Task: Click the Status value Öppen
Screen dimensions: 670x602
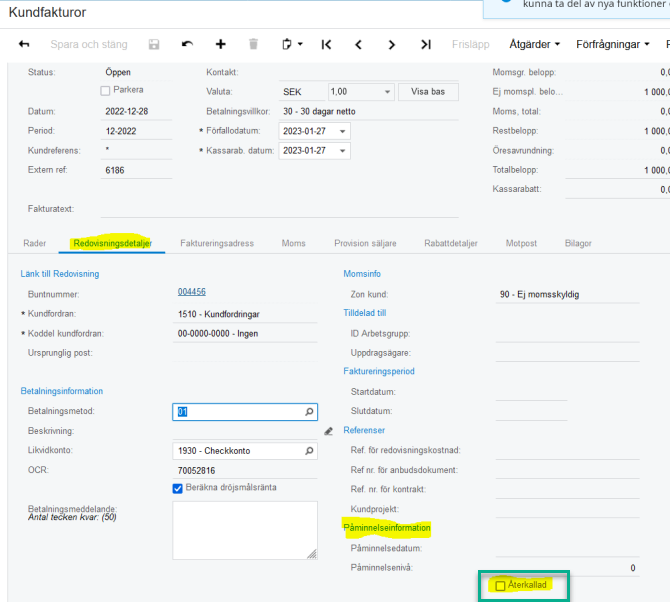Action: (118, 72)
